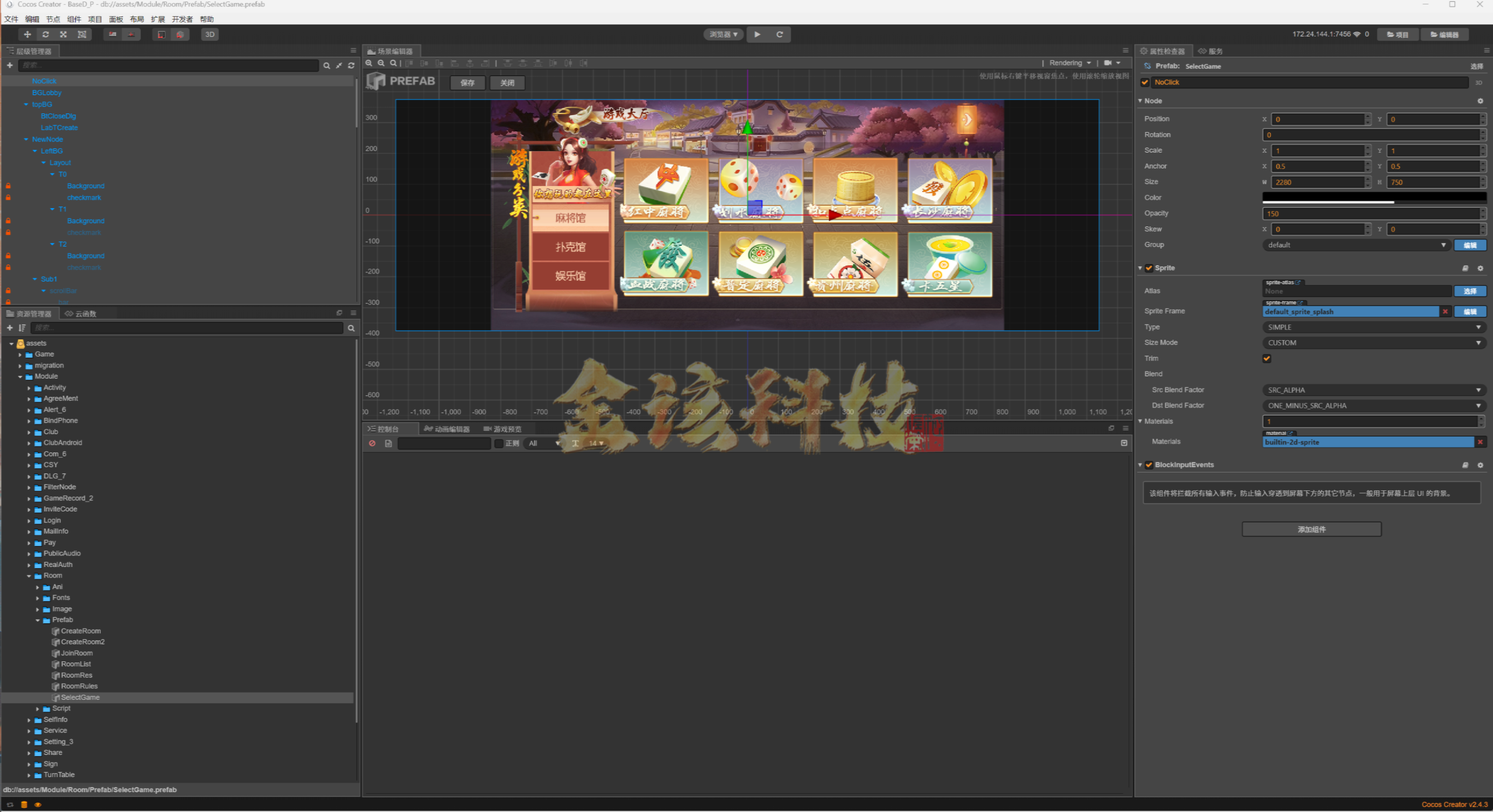This screenshot has width=1493, height=812.
Task: Open the 节点 menu in the menu bar
Action: pyautogui.click(x=53, y=19)
